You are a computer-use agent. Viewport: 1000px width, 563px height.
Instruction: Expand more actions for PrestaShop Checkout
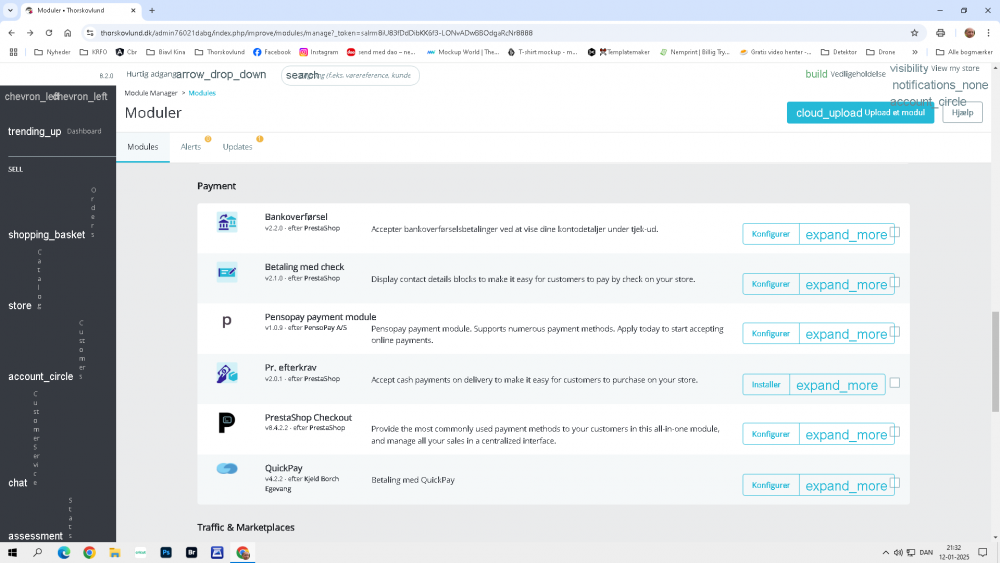click(x=846, y=434)
